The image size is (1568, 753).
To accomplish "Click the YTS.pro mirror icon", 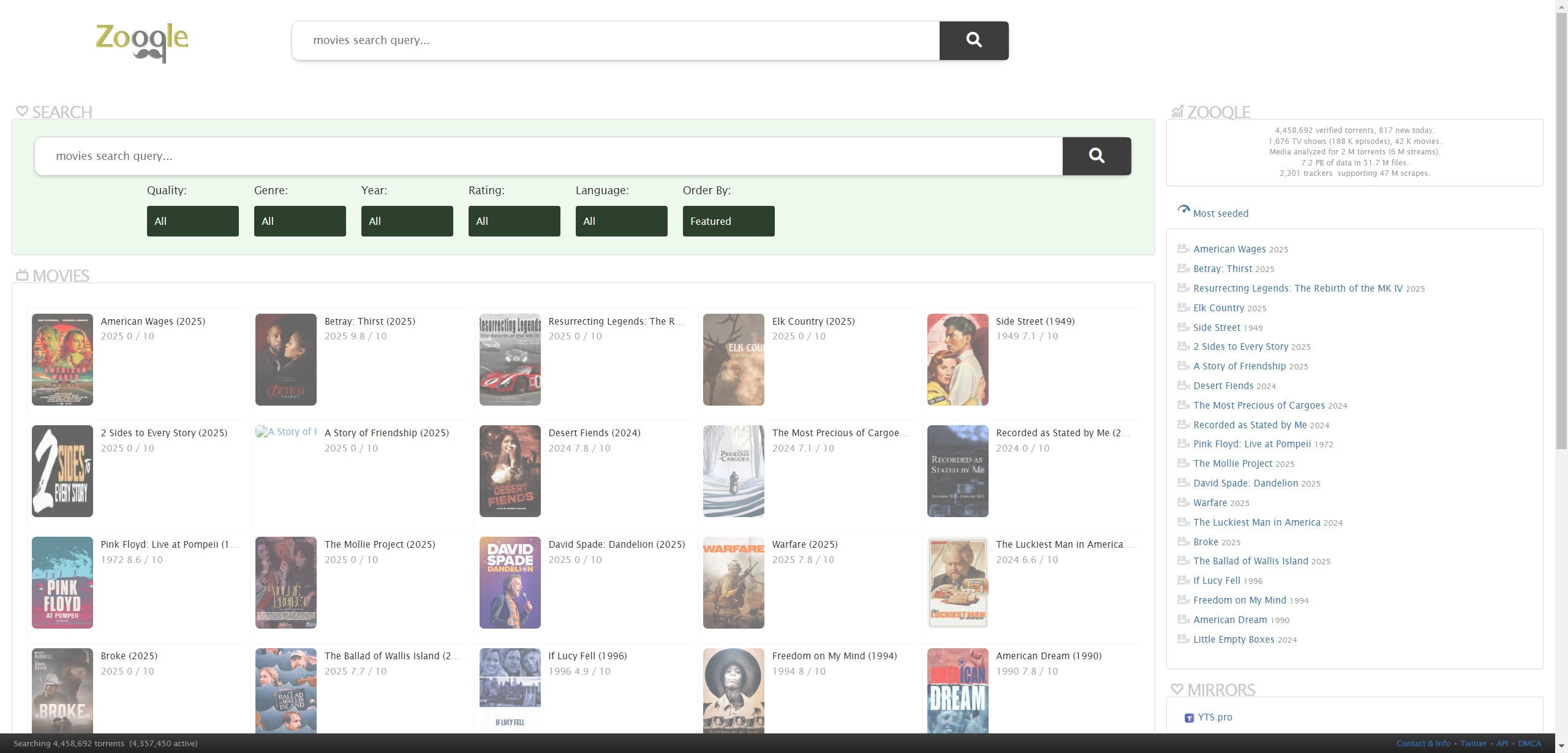I will pos(1189,717).
